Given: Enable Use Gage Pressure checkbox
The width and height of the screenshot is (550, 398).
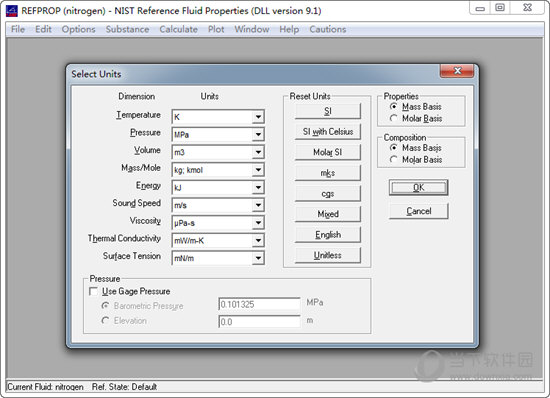Looking at the screenshot, I should tap(93, 291).
